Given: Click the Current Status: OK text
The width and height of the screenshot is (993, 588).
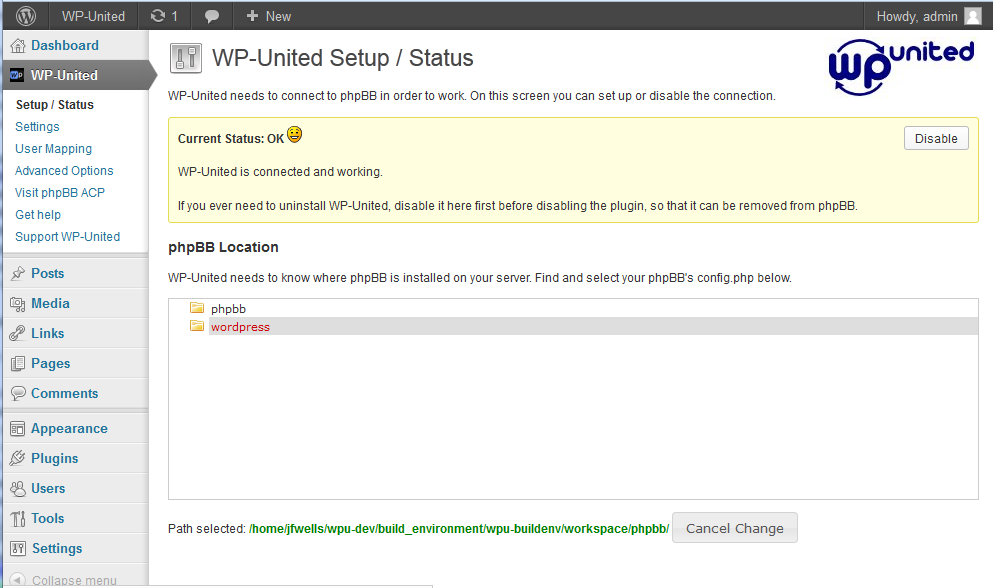Looking at the screenshot, I should pyautogui.click(x=231, y=139).
